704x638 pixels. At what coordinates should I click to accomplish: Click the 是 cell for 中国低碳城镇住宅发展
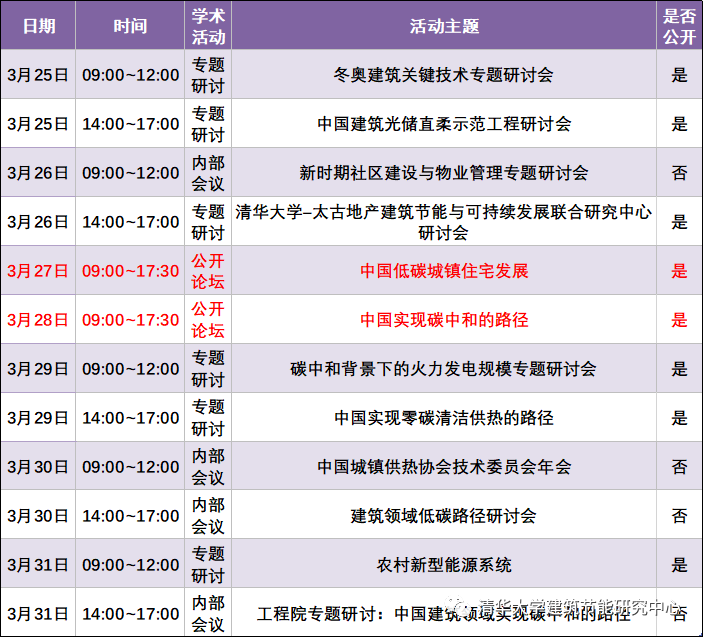[x=679, y=271]
